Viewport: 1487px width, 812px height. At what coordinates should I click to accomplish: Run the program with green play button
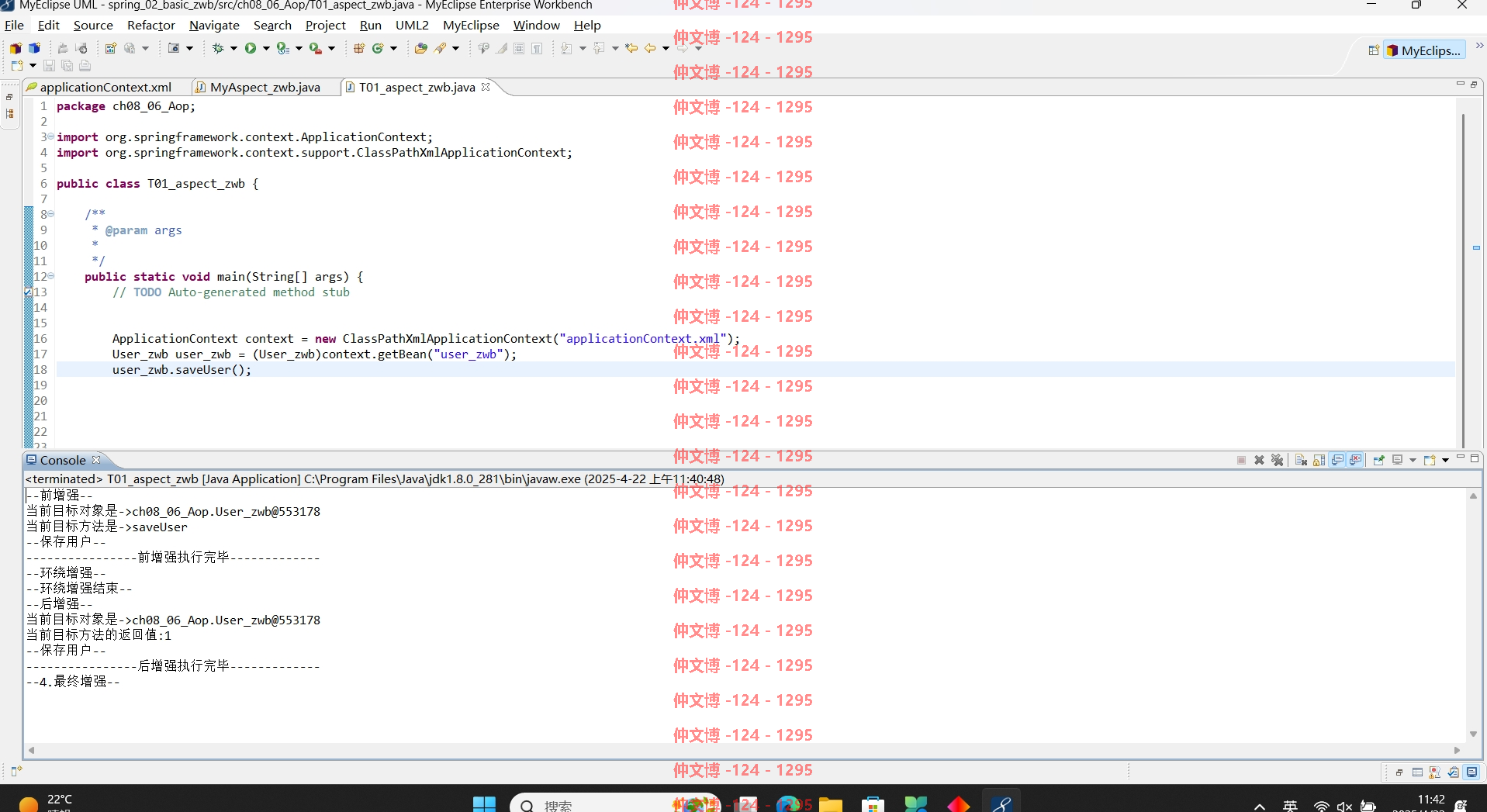coord(251,49)
